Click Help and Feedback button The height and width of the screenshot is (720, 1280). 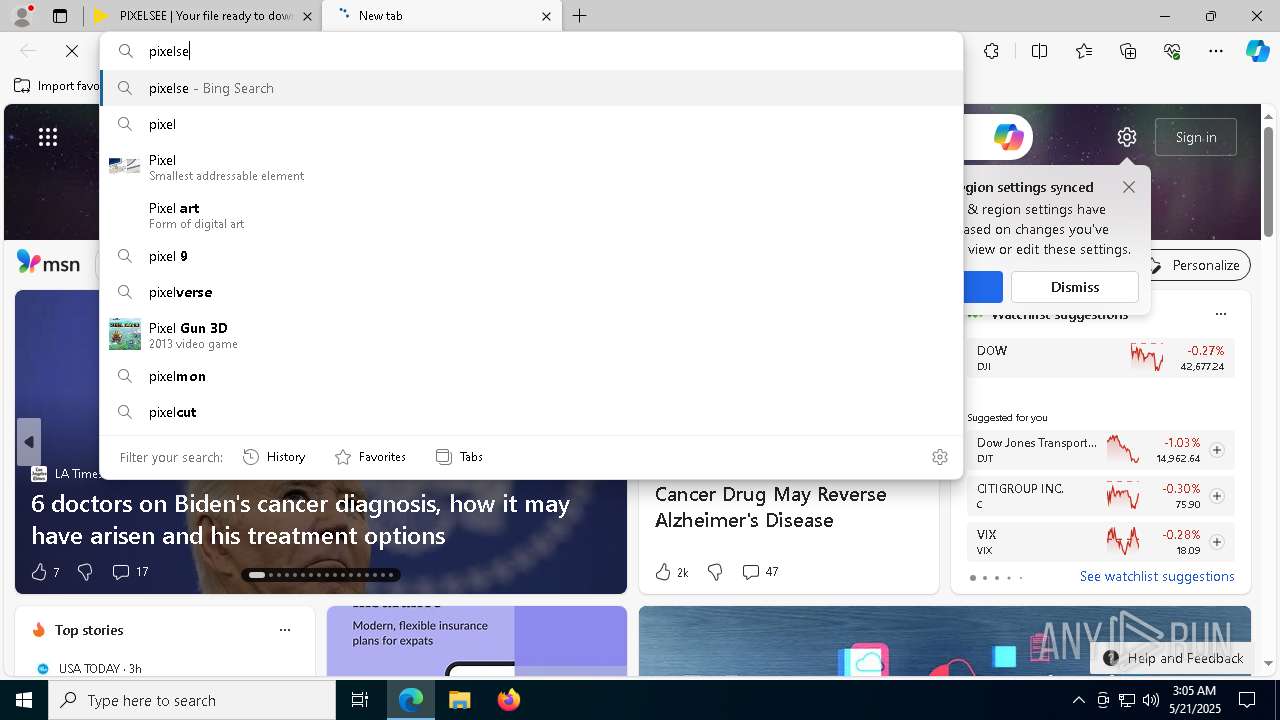pos(1172,658)
